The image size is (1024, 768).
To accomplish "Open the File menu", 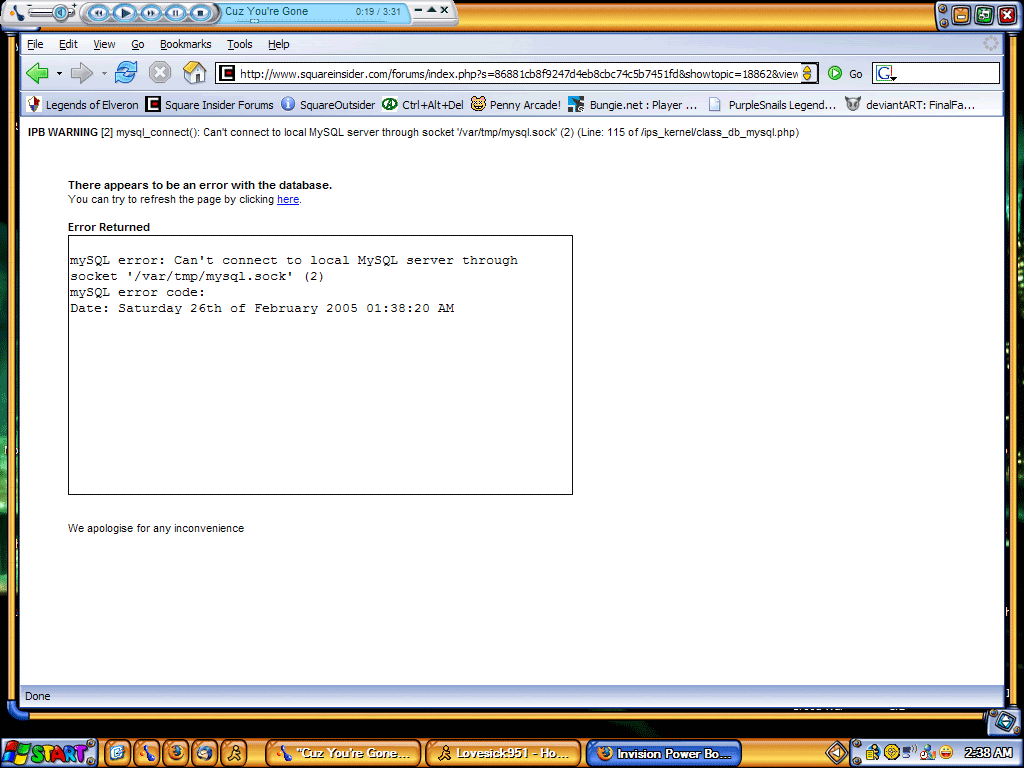I will click(35, 44).
